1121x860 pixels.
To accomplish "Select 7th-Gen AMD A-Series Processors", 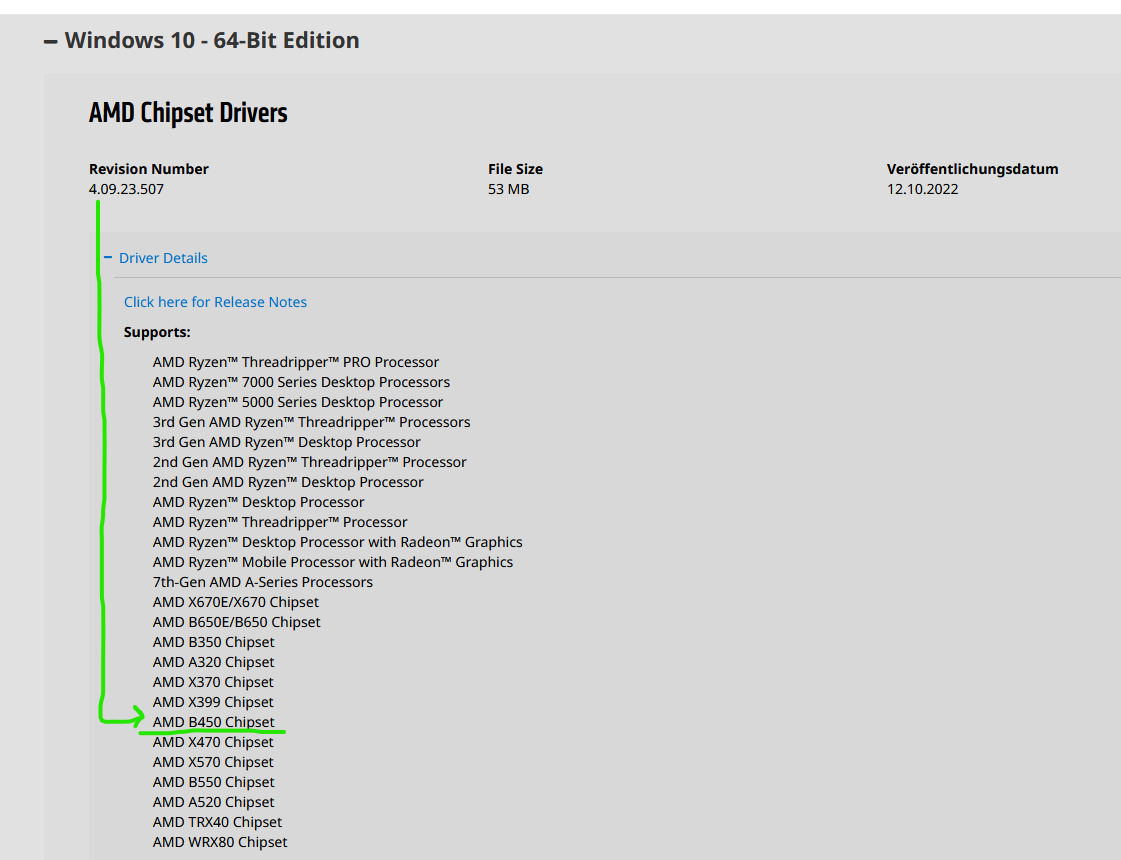I will [x=262, y=583].
